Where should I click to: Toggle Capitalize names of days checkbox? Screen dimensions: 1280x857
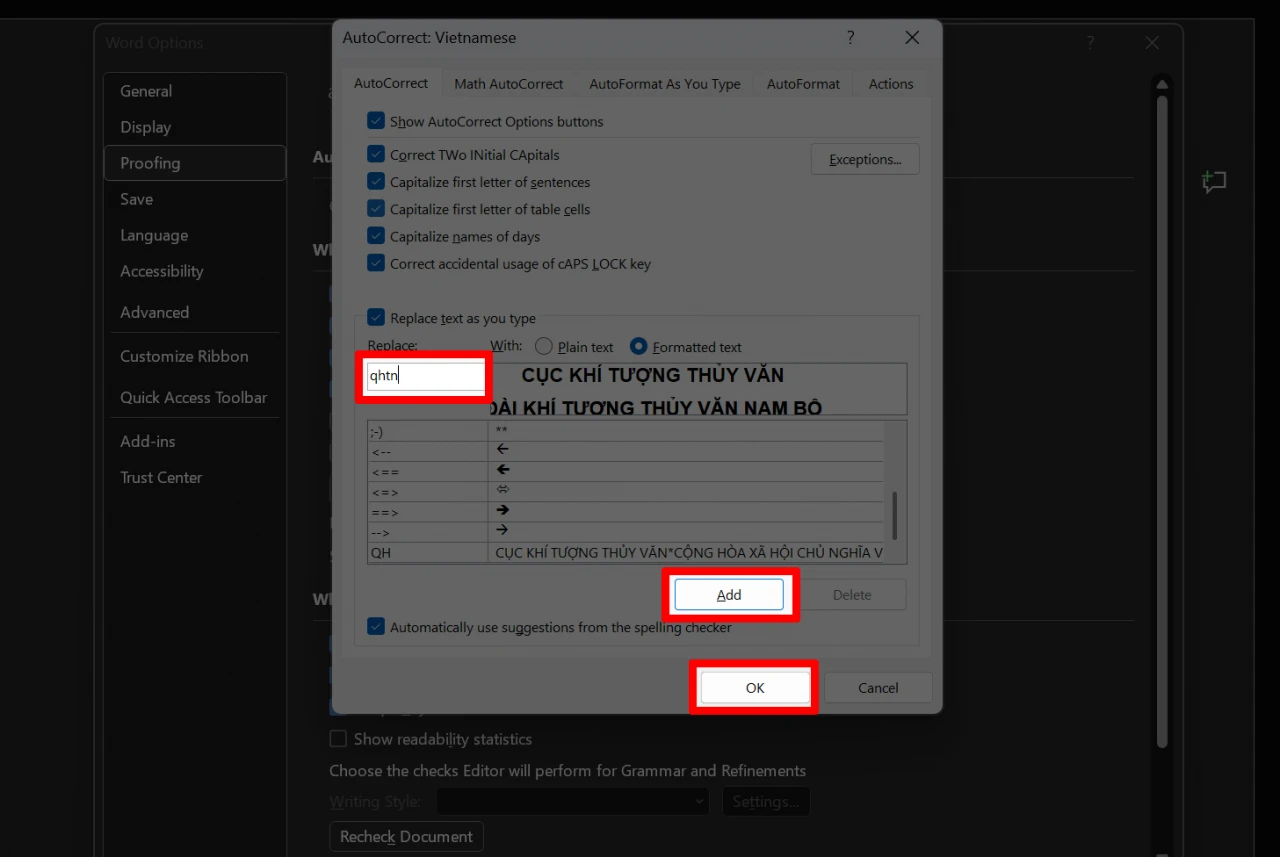pyautogui.click(x=376, y=237)
